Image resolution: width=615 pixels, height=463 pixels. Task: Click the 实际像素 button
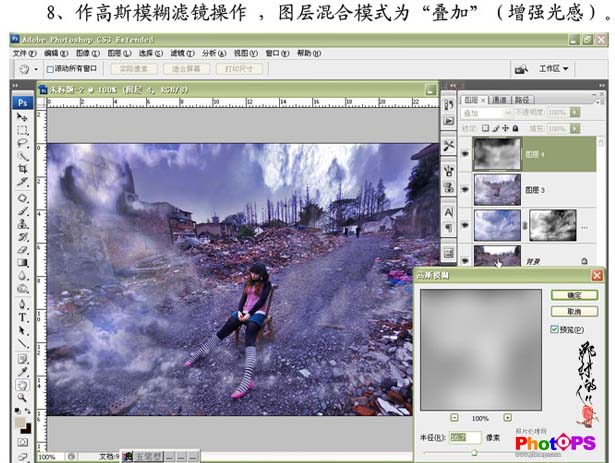134,69
